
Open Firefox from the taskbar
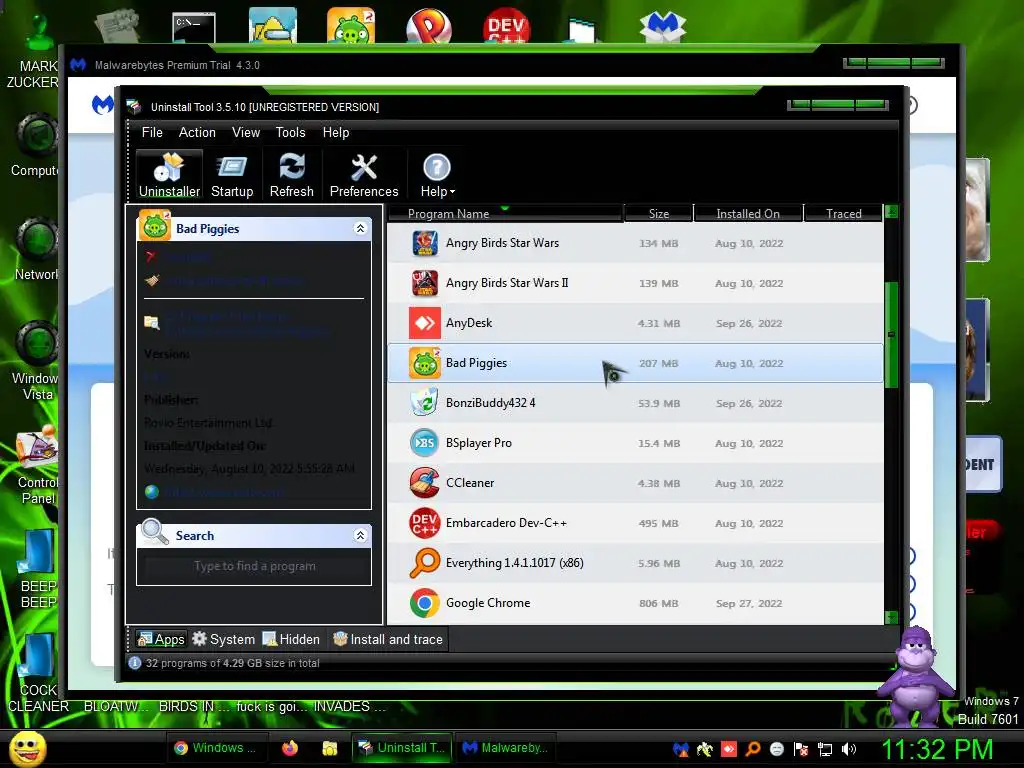point(290,748)
